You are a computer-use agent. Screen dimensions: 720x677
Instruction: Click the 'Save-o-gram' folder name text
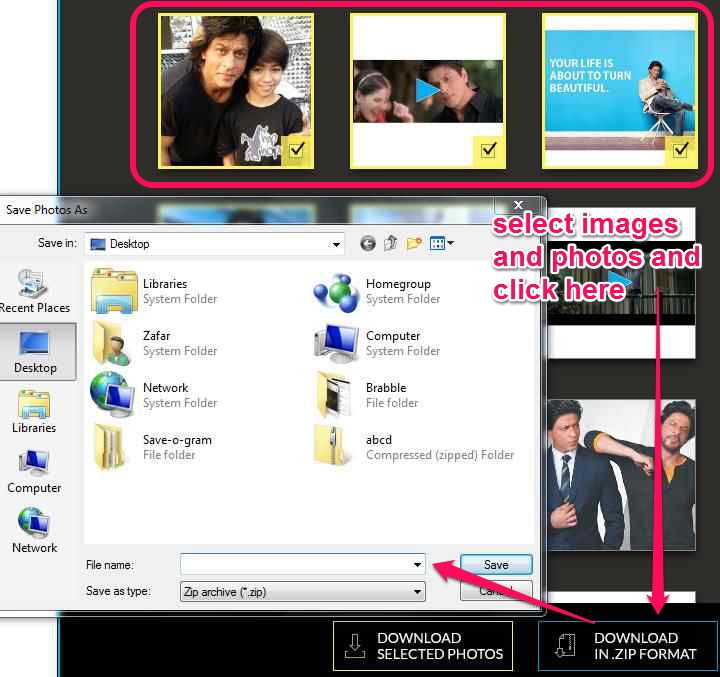pyautogui.click(x=177, y=440)
